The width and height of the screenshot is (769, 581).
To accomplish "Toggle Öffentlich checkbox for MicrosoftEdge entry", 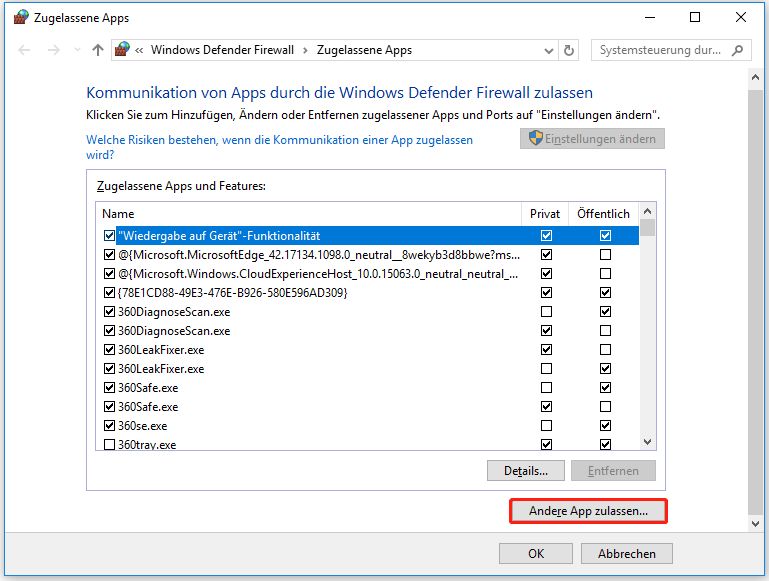I will [x=605, y=254].
